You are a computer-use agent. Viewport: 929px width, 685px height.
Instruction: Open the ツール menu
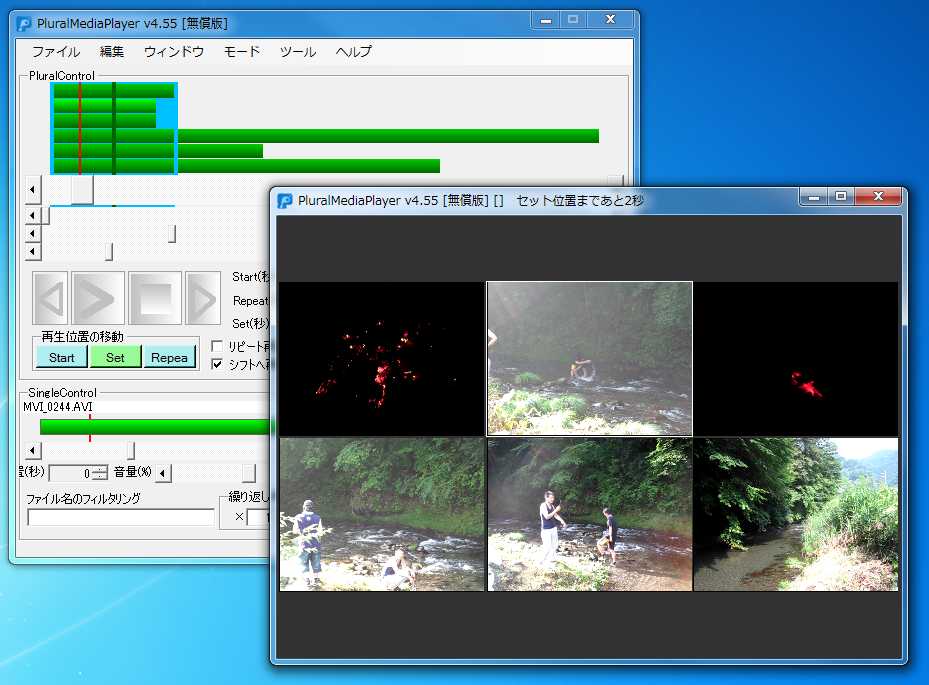point(297,52)
